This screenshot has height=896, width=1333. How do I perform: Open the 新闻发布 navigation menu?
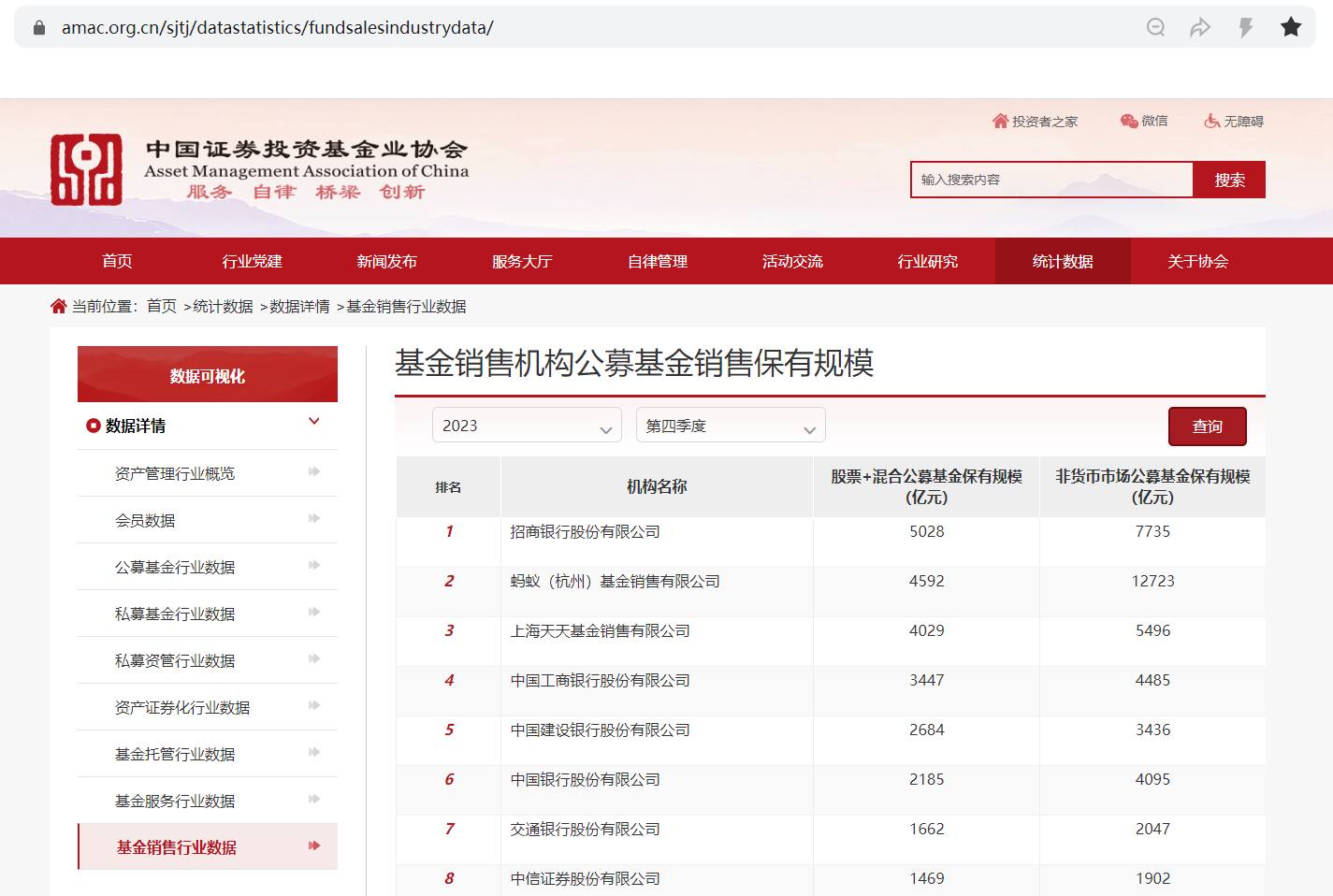click(386, 261)
